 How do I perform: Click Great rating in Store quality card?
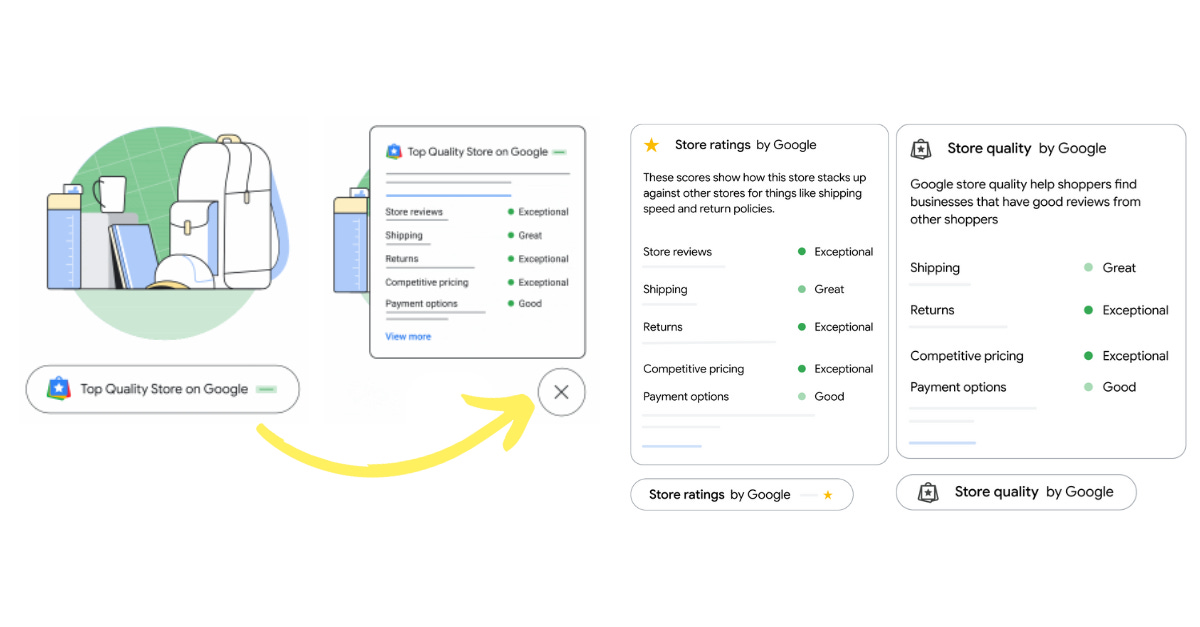click(1119, 268)
